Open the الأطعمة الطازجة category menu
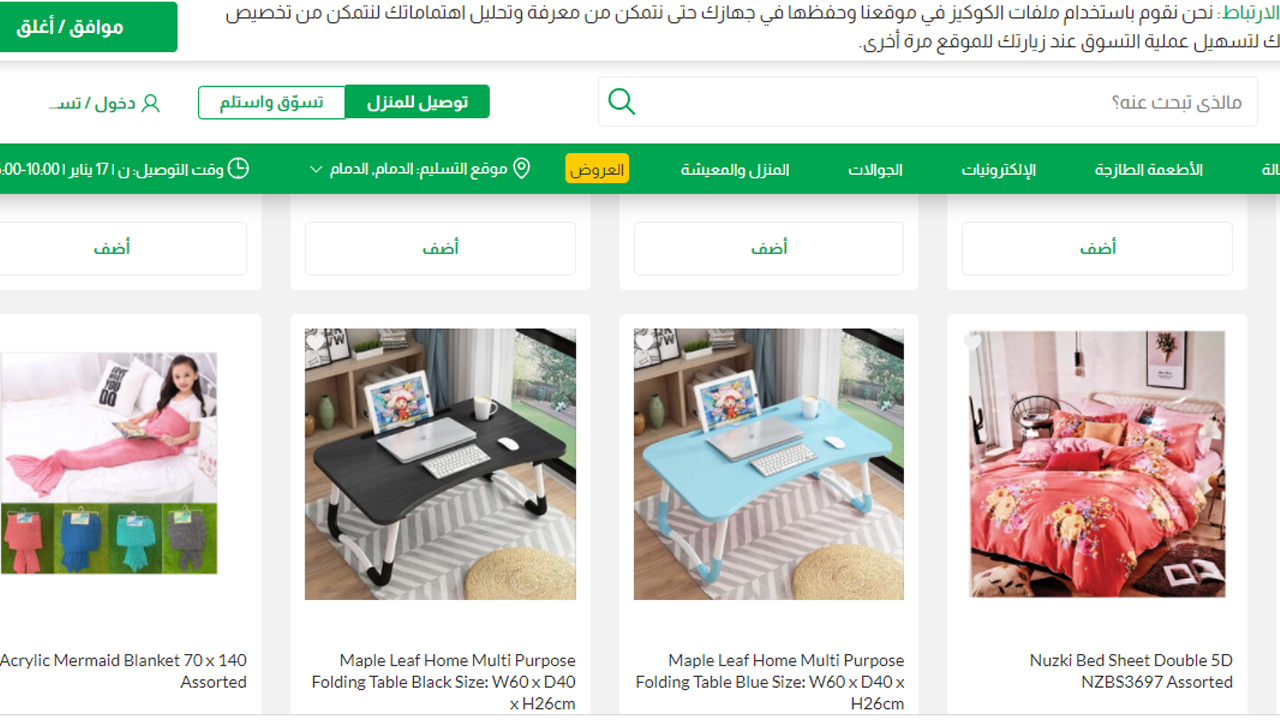The width and height of the screenshot is (1280, 720). [1148, 169]
